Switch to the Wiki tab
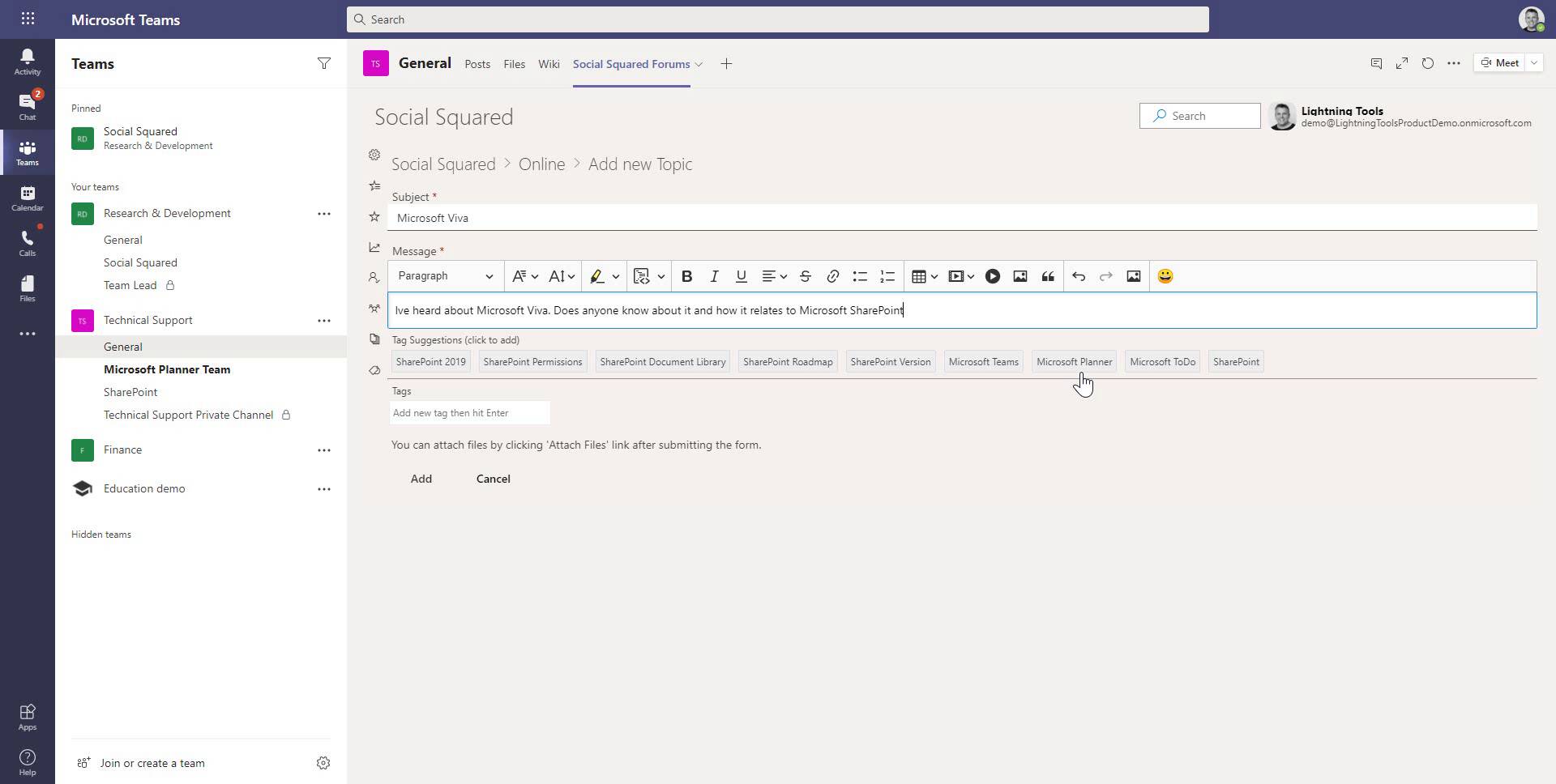 549,64
